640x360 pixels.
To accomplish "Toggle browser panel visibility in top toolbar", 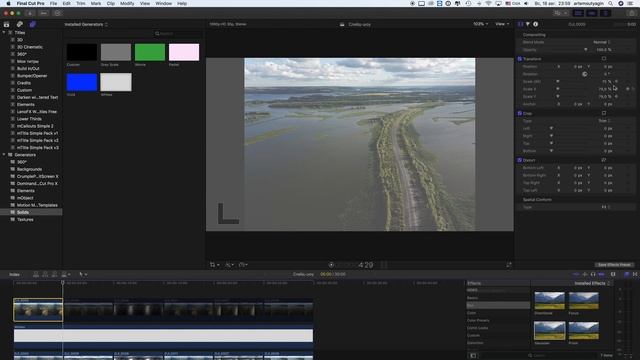I will click(578, 13).
